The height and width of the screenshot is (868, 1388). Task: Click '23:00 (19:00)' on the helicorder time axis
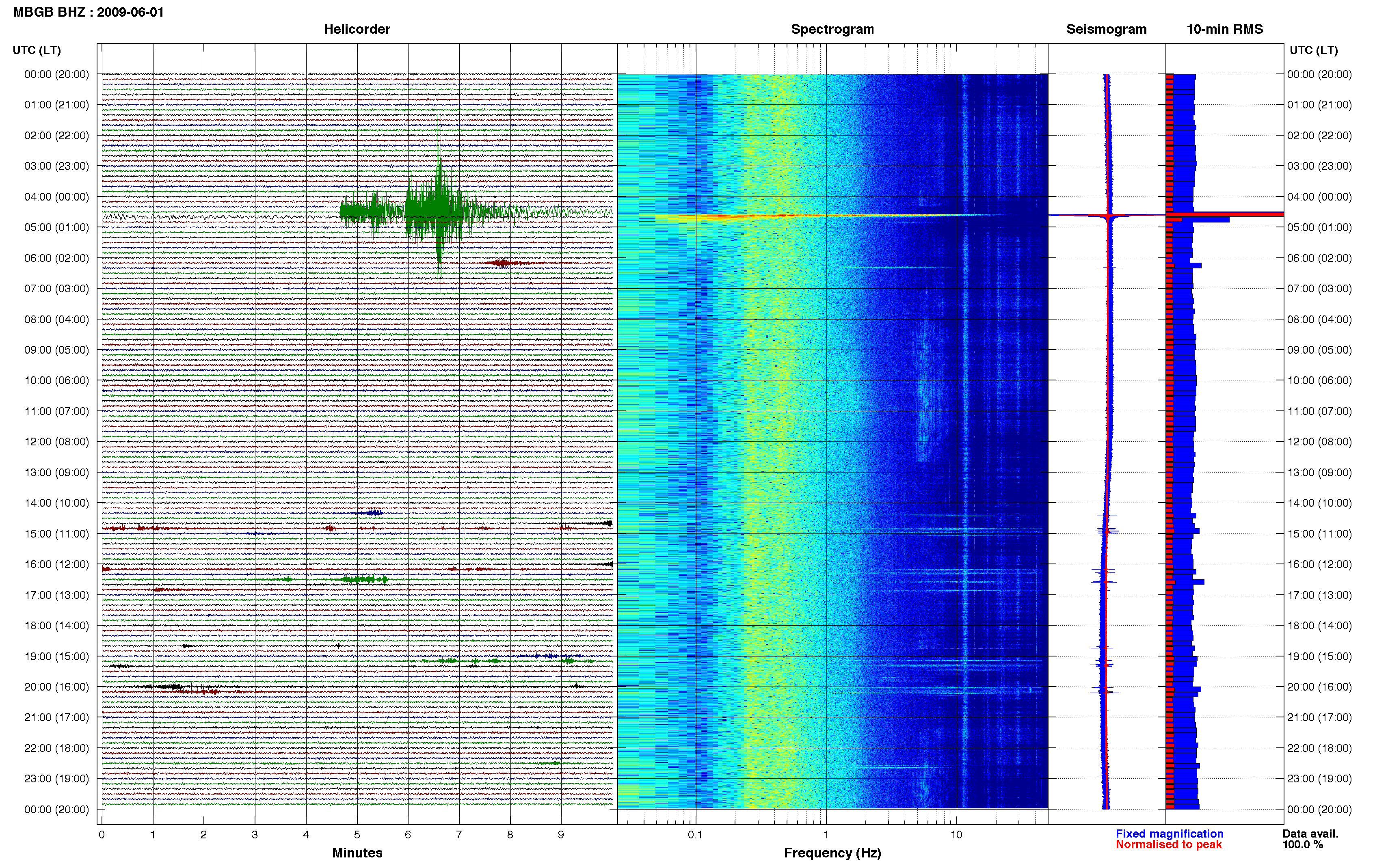[x=56, y=778]
